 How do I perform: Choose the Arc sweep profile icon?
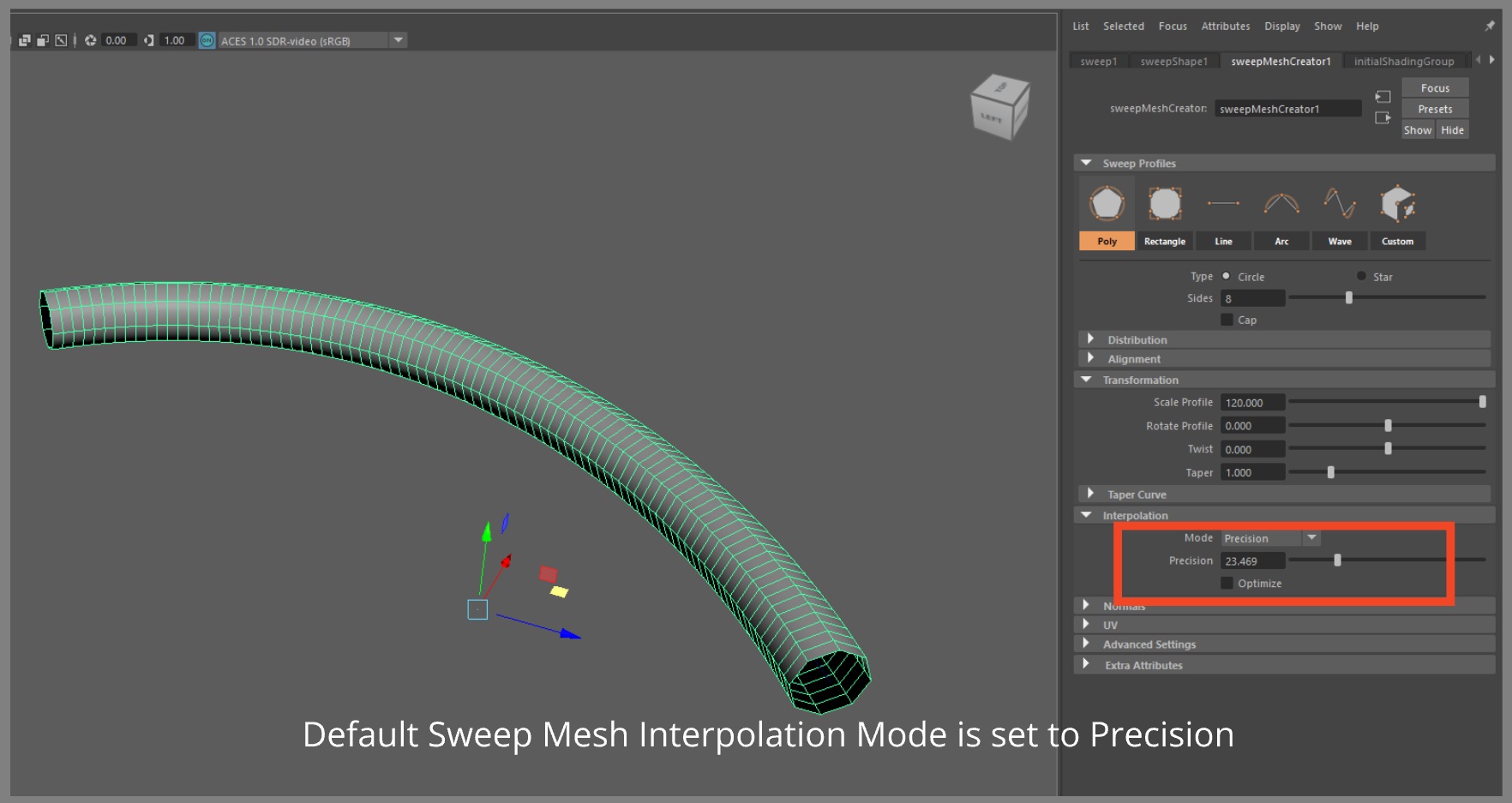point(1281,205)
